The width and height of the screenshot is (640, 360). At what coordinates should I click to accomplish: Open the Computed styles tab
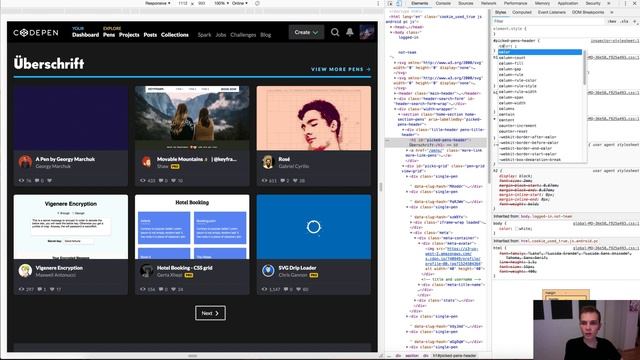(x=522, y=12)
